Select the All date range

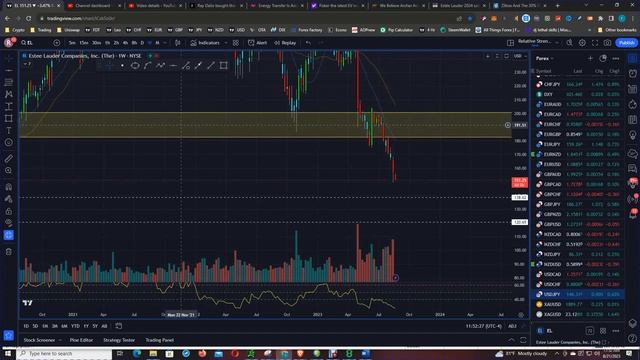point(104,326)
